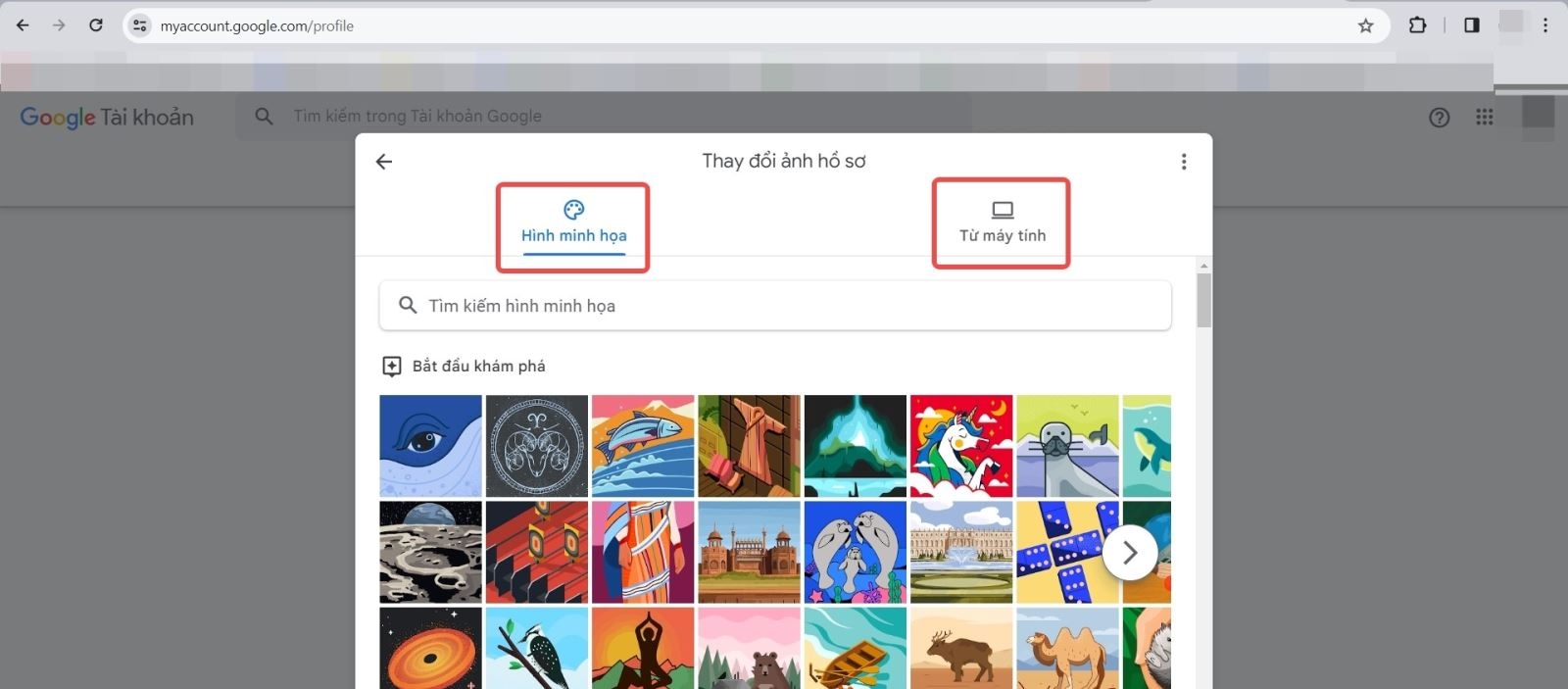Pick the bear in forest illustration

(x=750, y=648)
